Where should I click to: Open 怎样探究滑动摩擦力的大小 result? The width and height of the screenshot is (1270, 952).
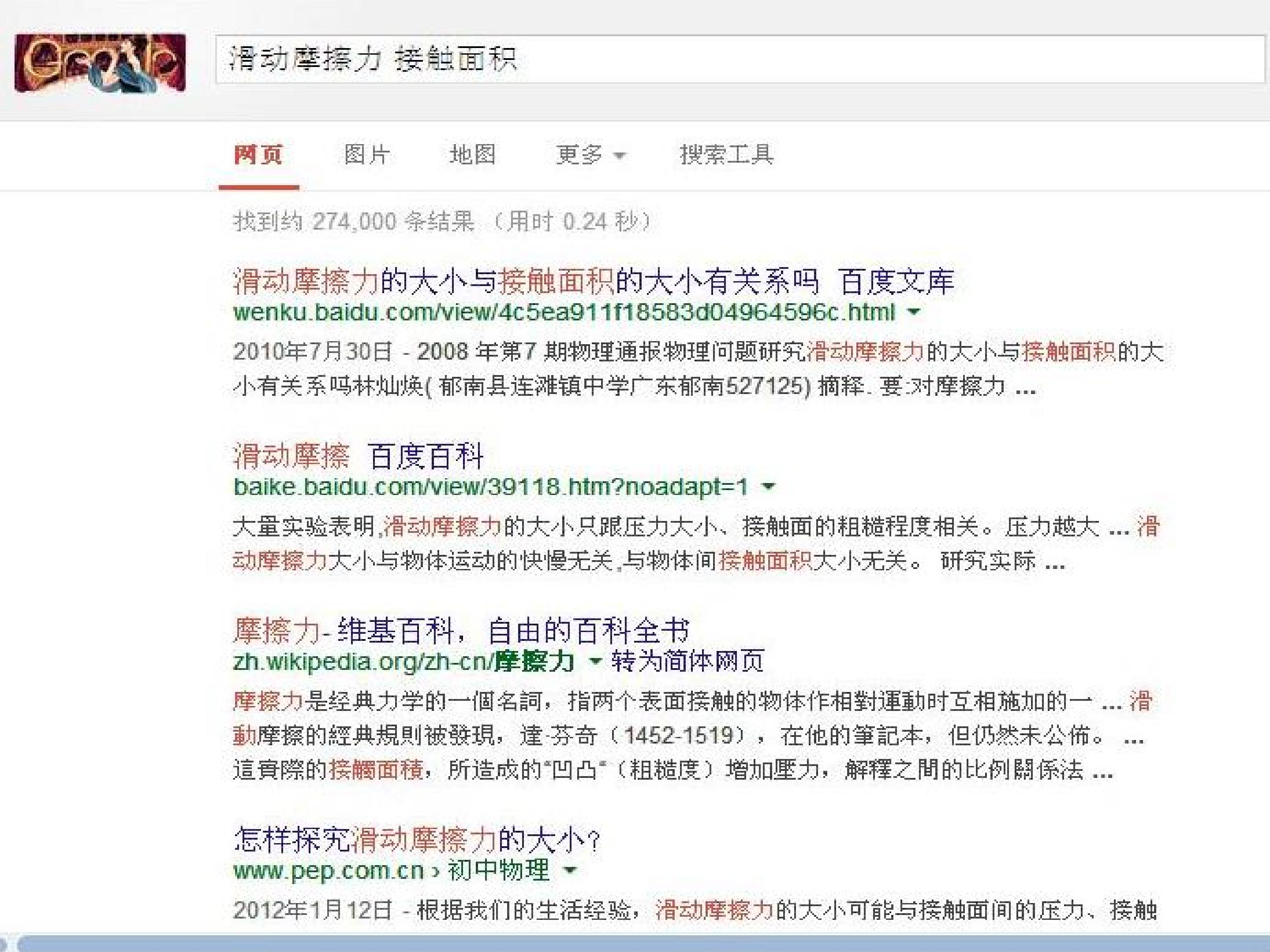(x=418, y=840)
